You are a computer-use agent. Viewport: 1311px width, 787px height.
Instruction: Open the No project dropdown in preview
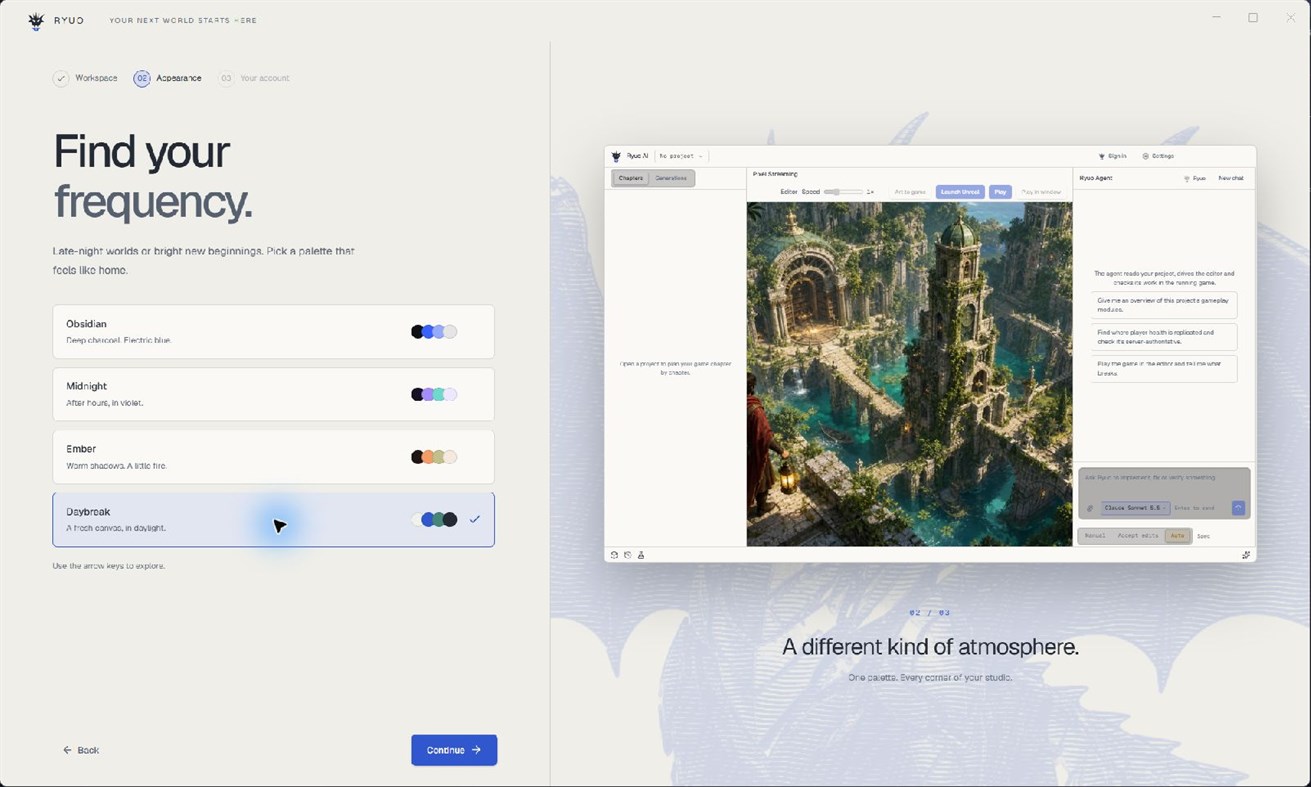(x=681, y=156)
